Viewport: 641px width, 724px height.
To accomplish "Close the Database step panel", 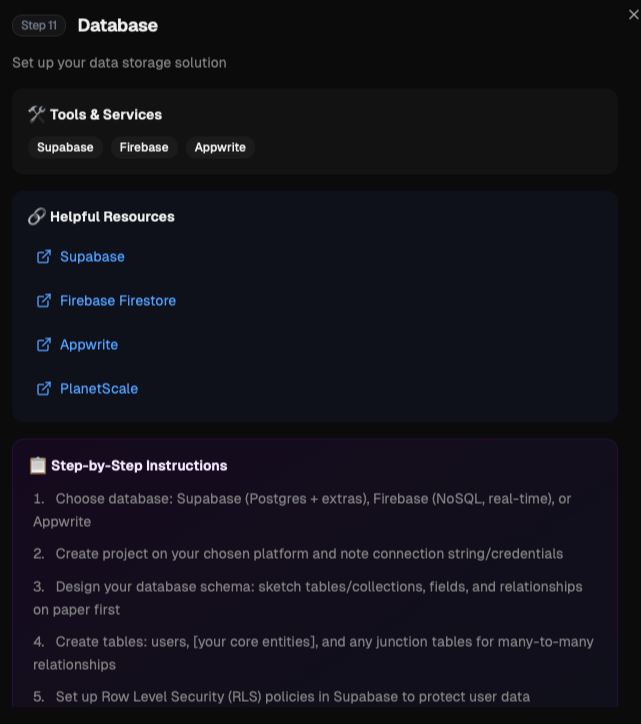I will click(632, 14).
